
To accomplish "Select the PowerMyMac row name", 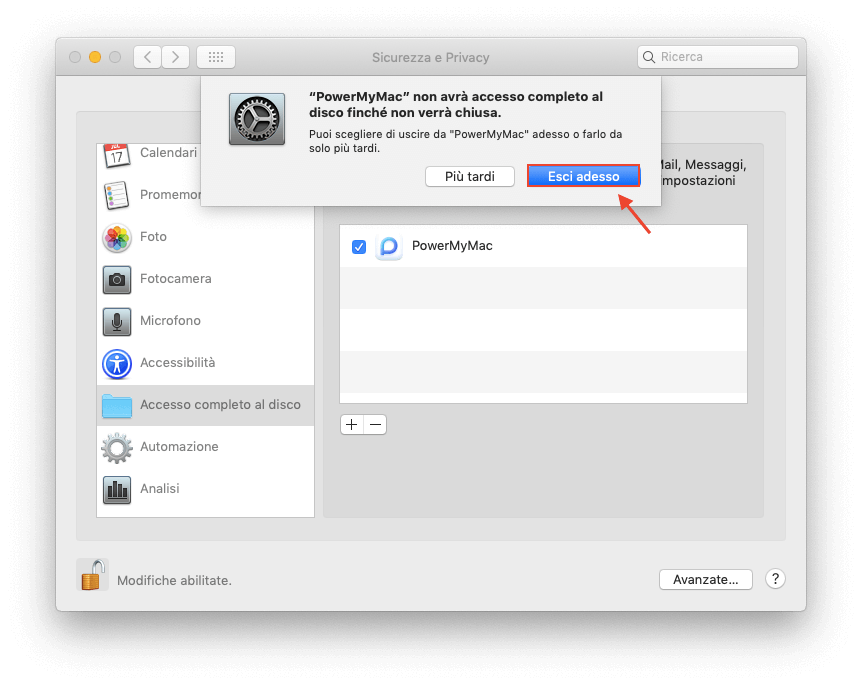I will (452, 246).
